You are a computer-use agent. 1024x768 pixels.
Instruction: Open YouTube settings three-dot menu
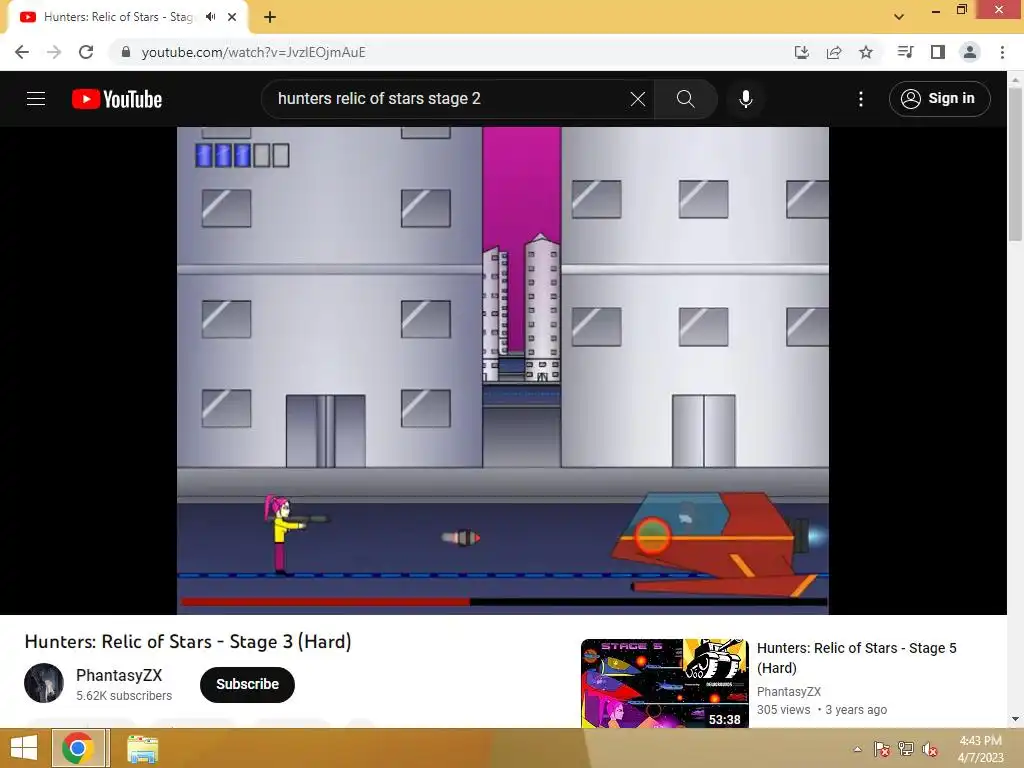point(861,99)
